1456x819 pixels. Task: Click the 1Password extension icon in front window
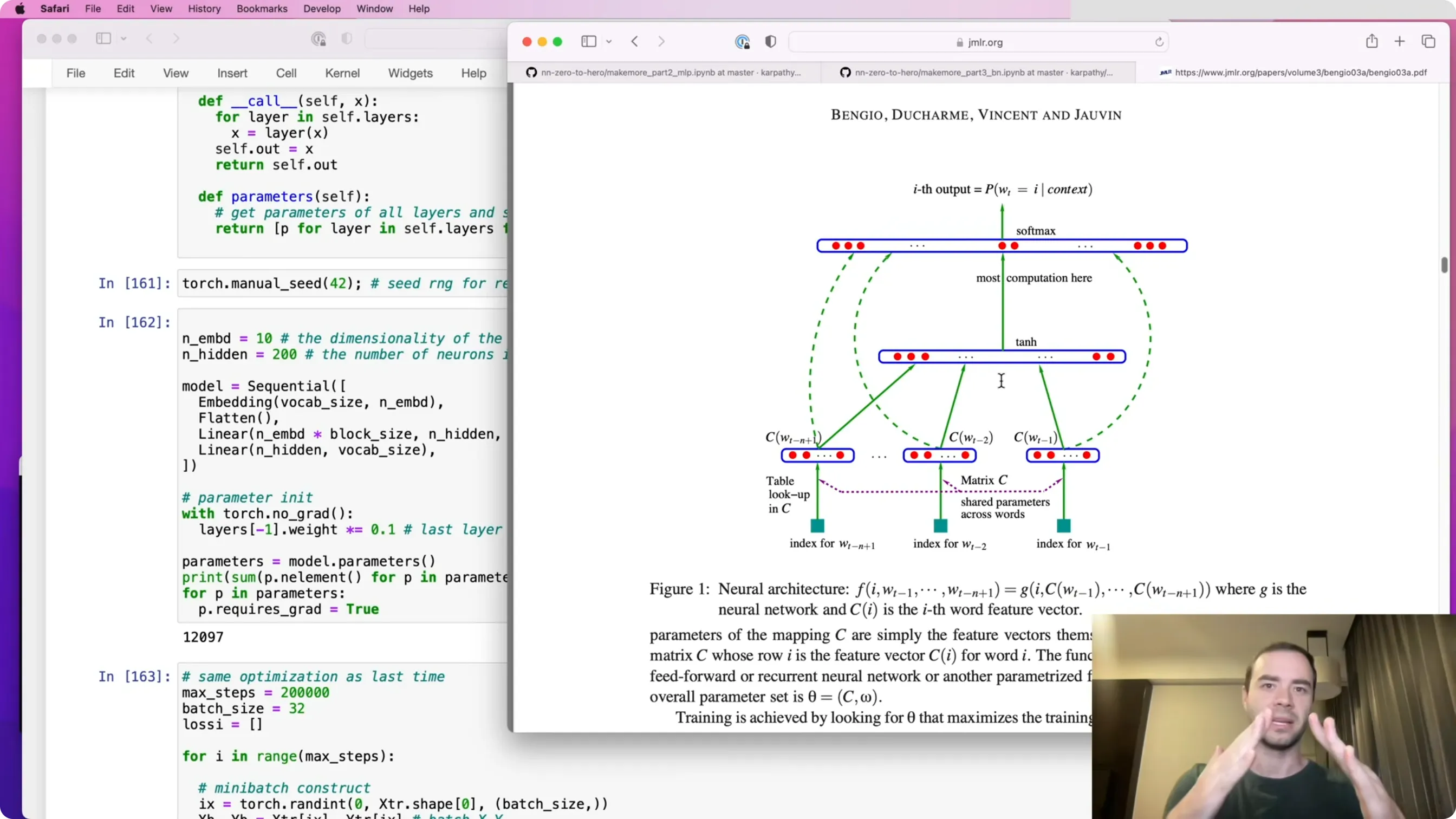742,42
